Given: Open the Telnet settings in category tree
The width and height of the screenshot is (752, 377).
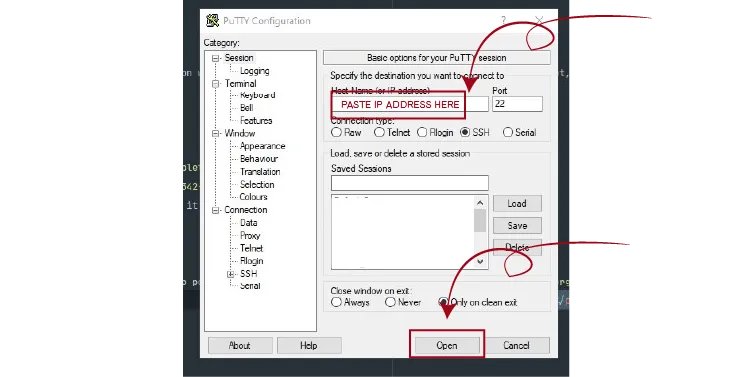Looking at the screenshot, I should pos(251,248).
